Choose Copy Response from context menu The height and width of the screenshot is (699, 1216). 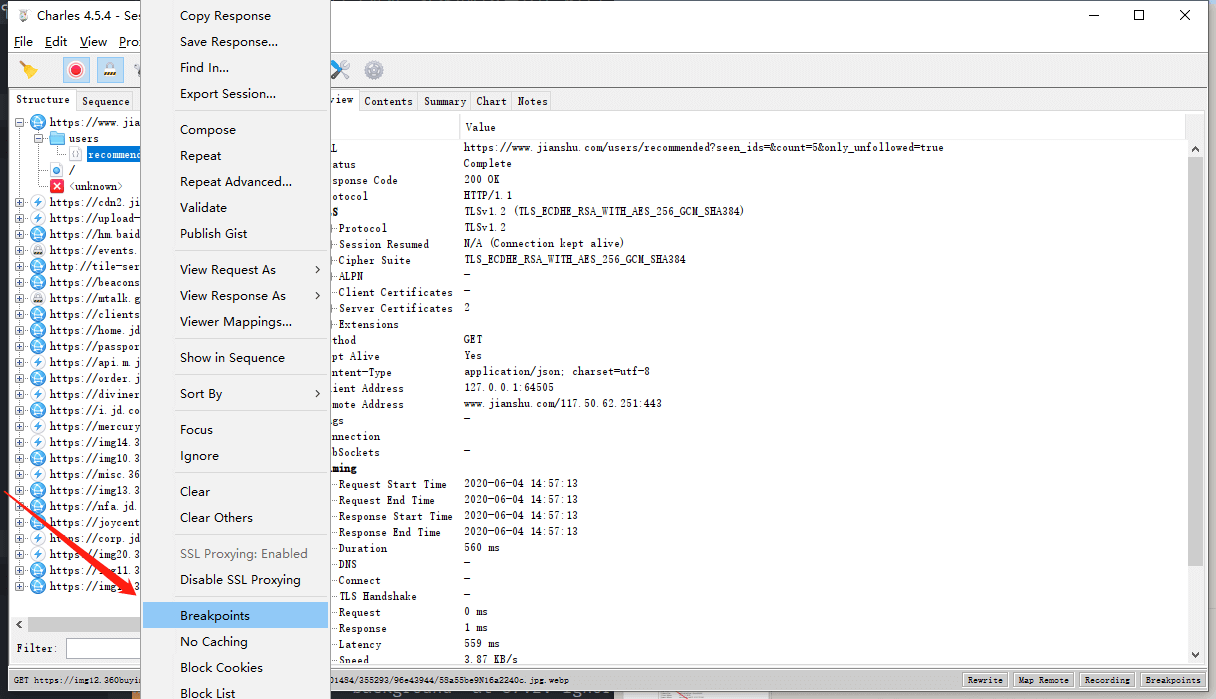pos(235,16)
